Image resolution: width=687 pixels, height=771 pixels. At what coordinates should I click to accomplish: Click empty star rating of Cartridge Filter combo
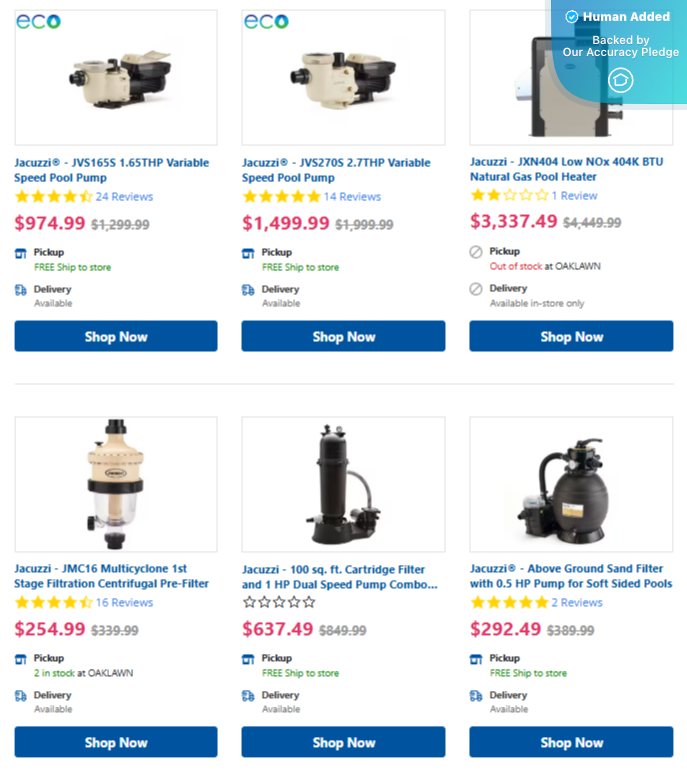point(279,602)
